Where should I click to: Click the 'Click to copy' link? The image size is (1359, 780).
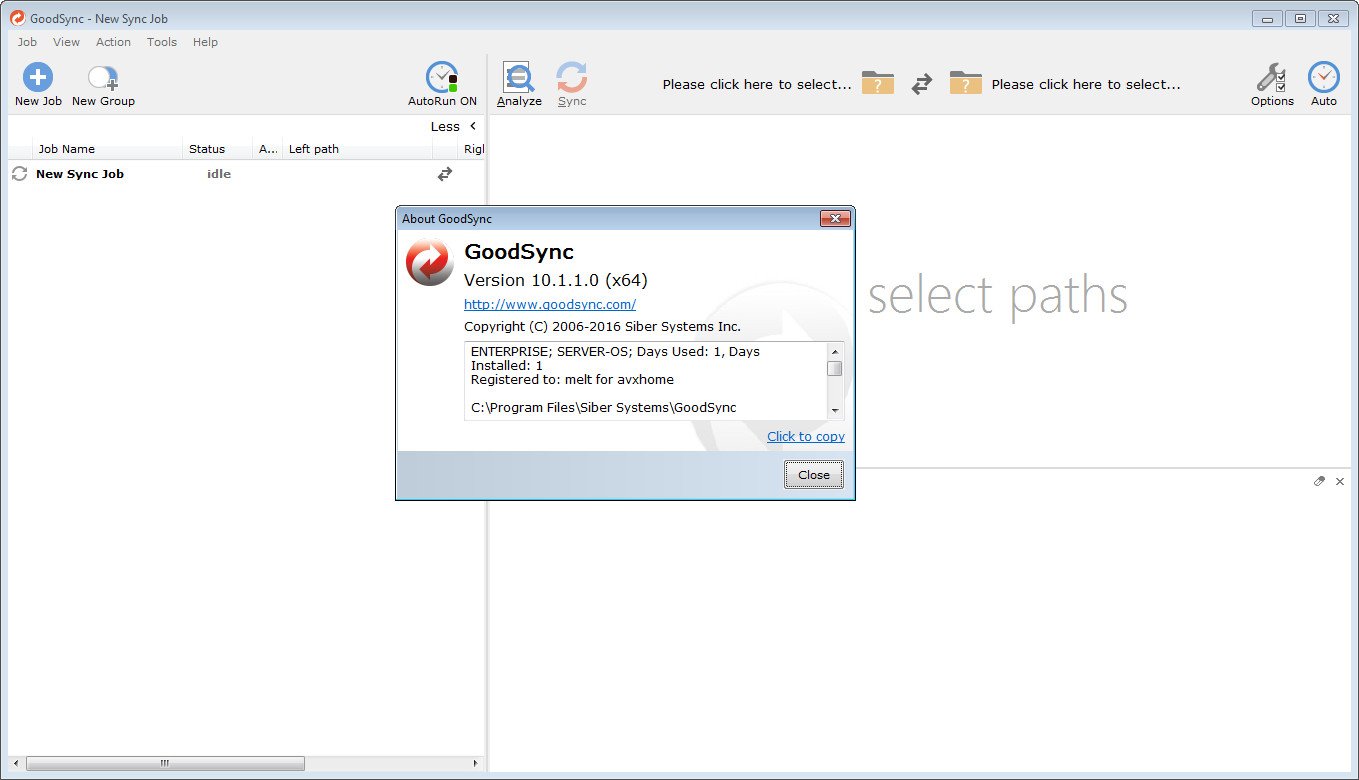pos(806,436)
